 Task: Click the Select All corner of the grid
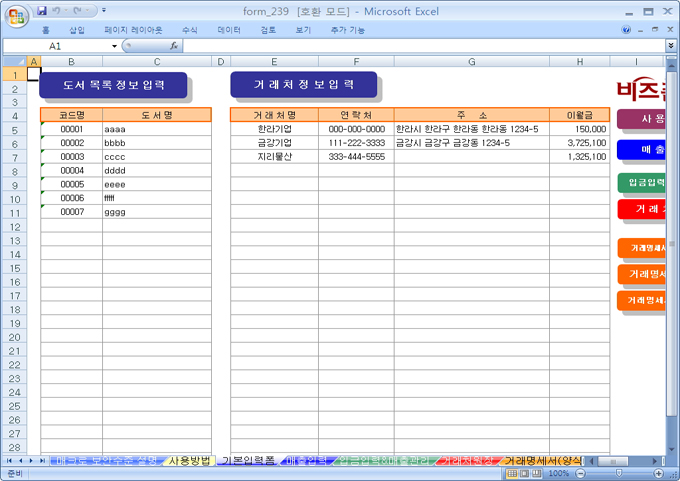coord(15,62)
